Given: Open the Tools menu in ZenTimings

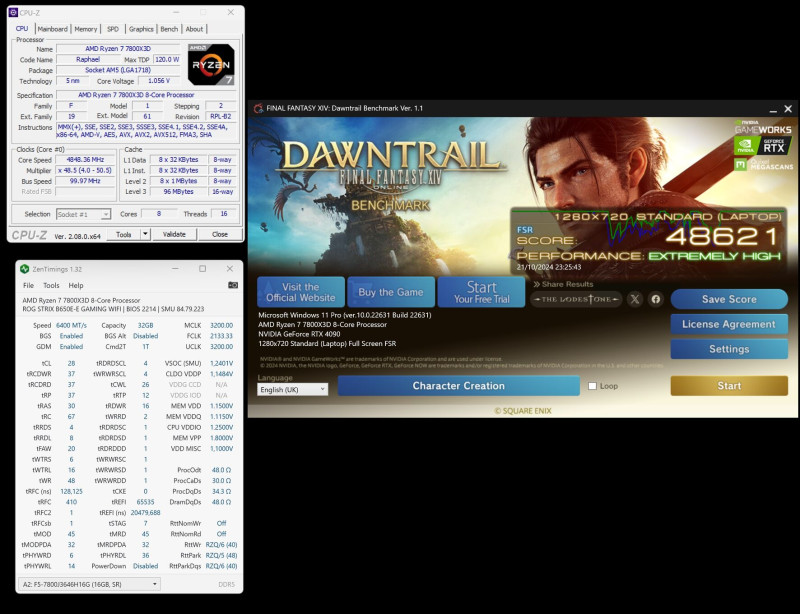Looking at the screenshot, I should (x=51, y=285).
